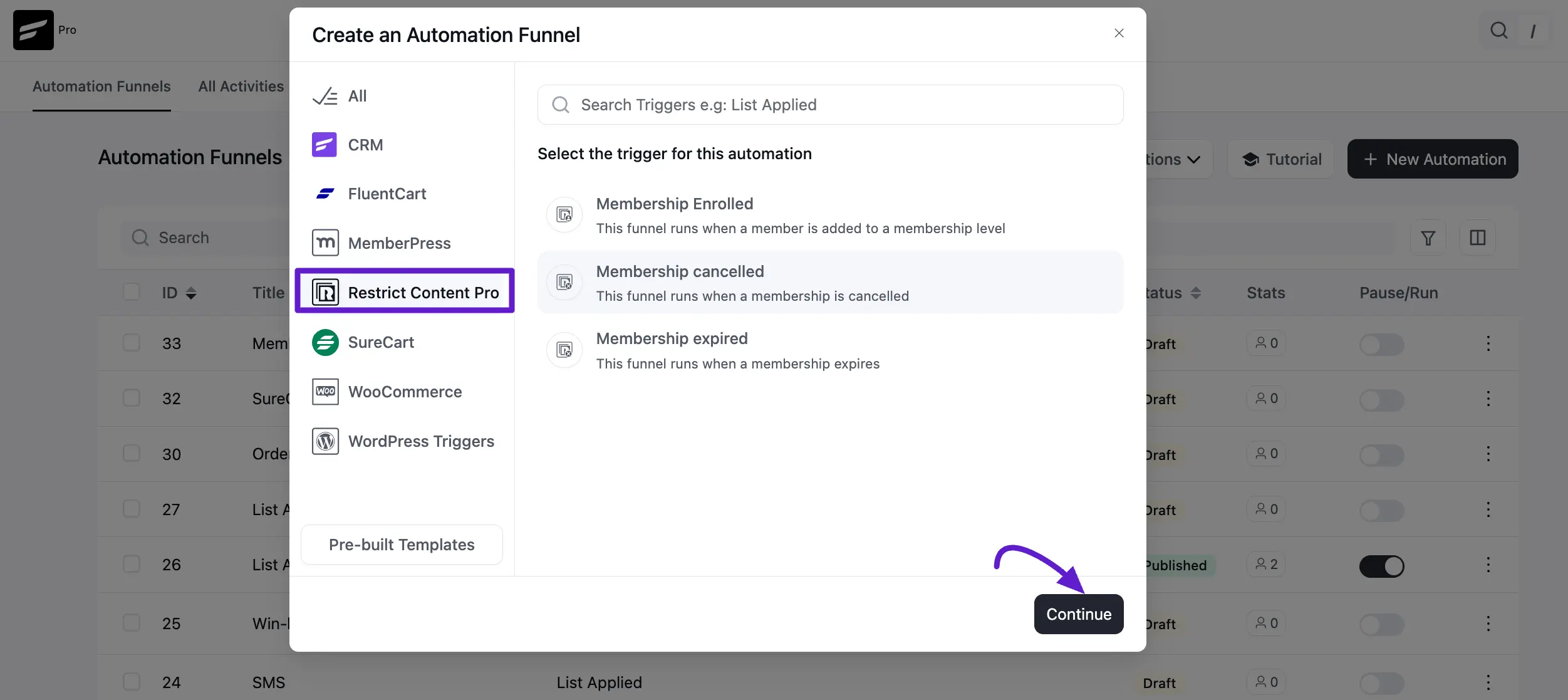Enable the Pause/Run switch for funnel 32

[1381, 400]
